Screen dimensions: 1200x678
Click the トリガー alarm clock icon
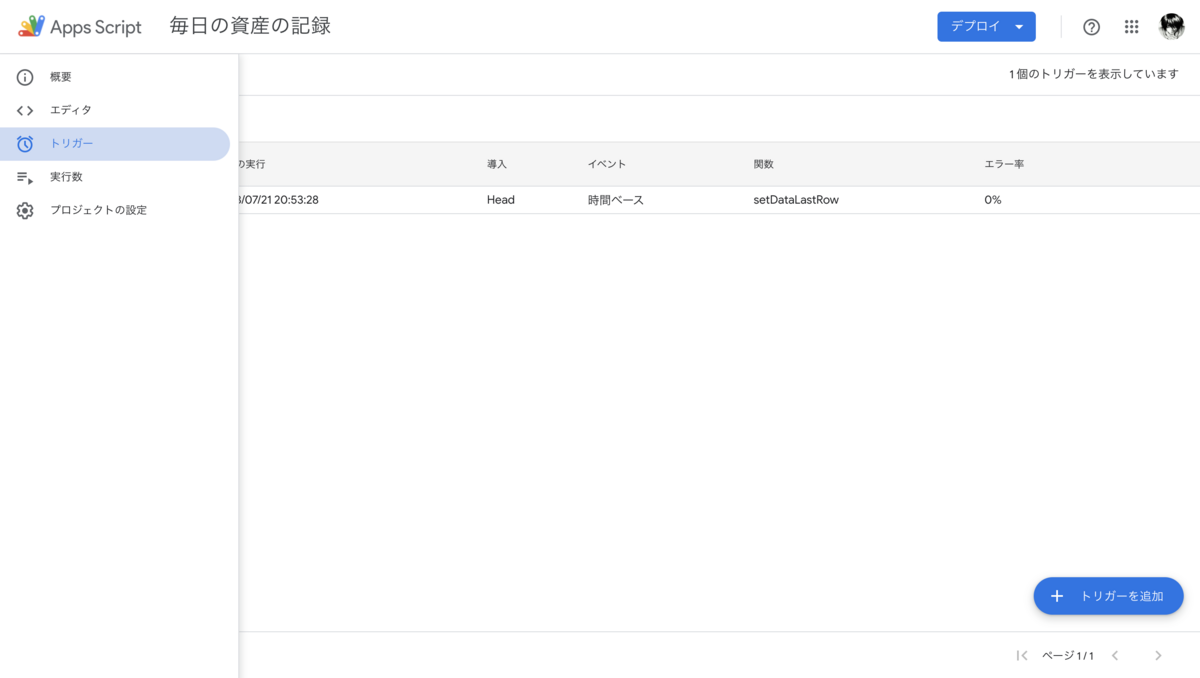point(24,143)
